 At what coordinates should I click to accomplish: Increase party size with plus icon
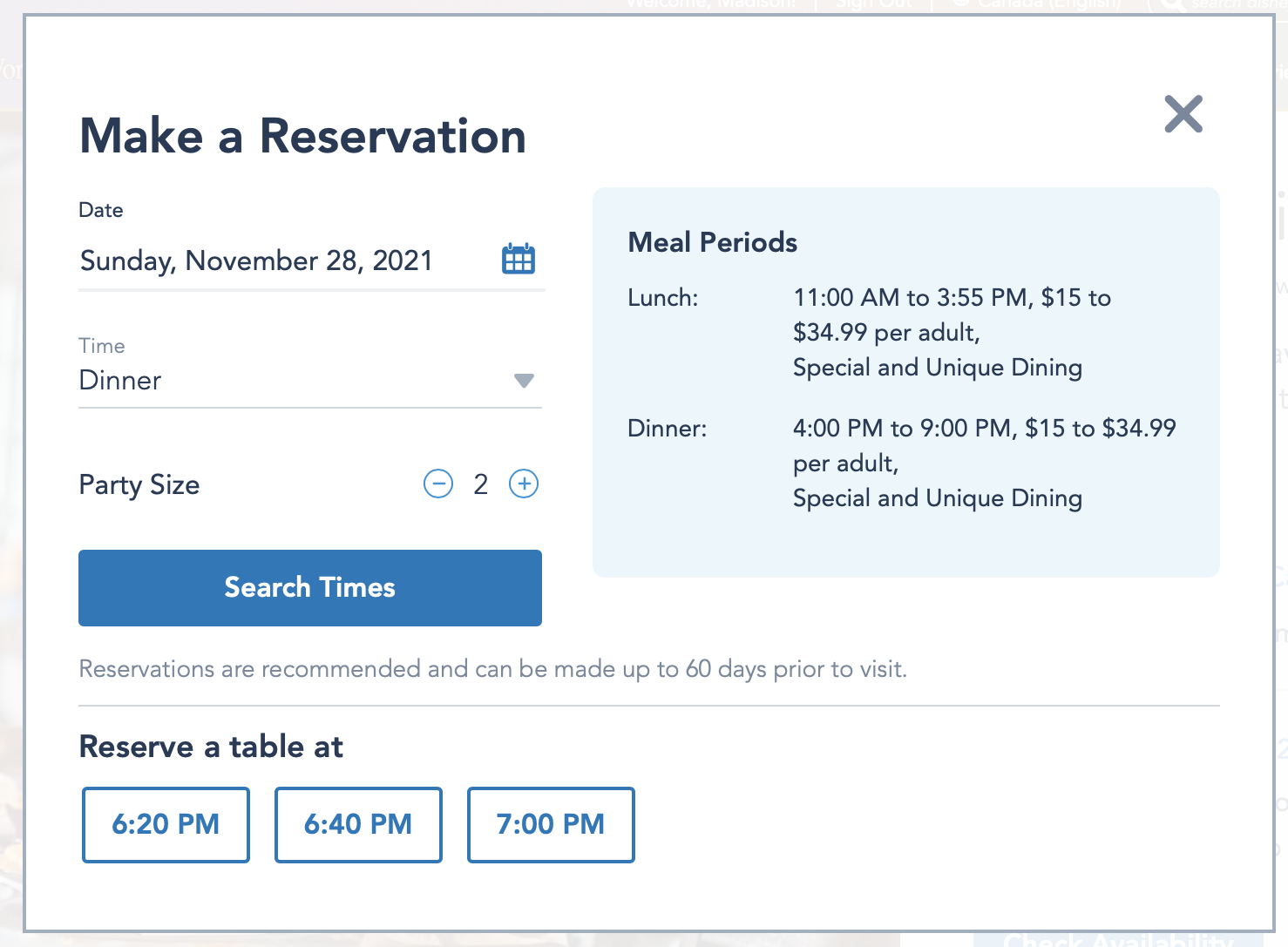pyautogui.click(x=524, y=484)
